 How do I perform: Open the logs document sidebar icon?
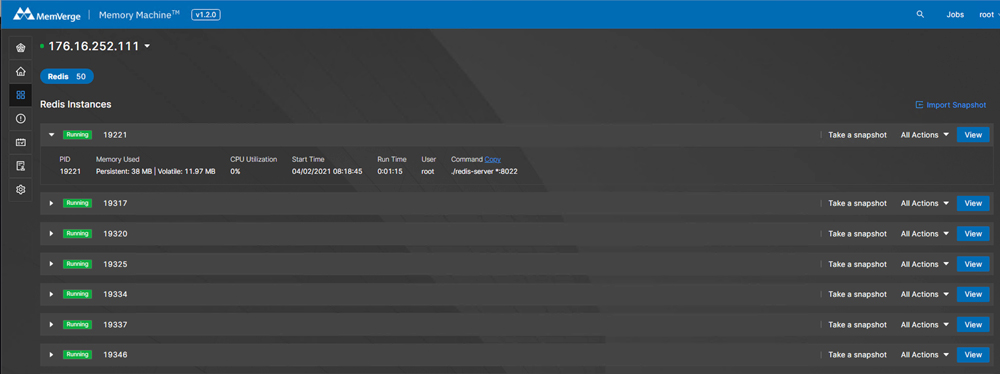pos(20,166)
